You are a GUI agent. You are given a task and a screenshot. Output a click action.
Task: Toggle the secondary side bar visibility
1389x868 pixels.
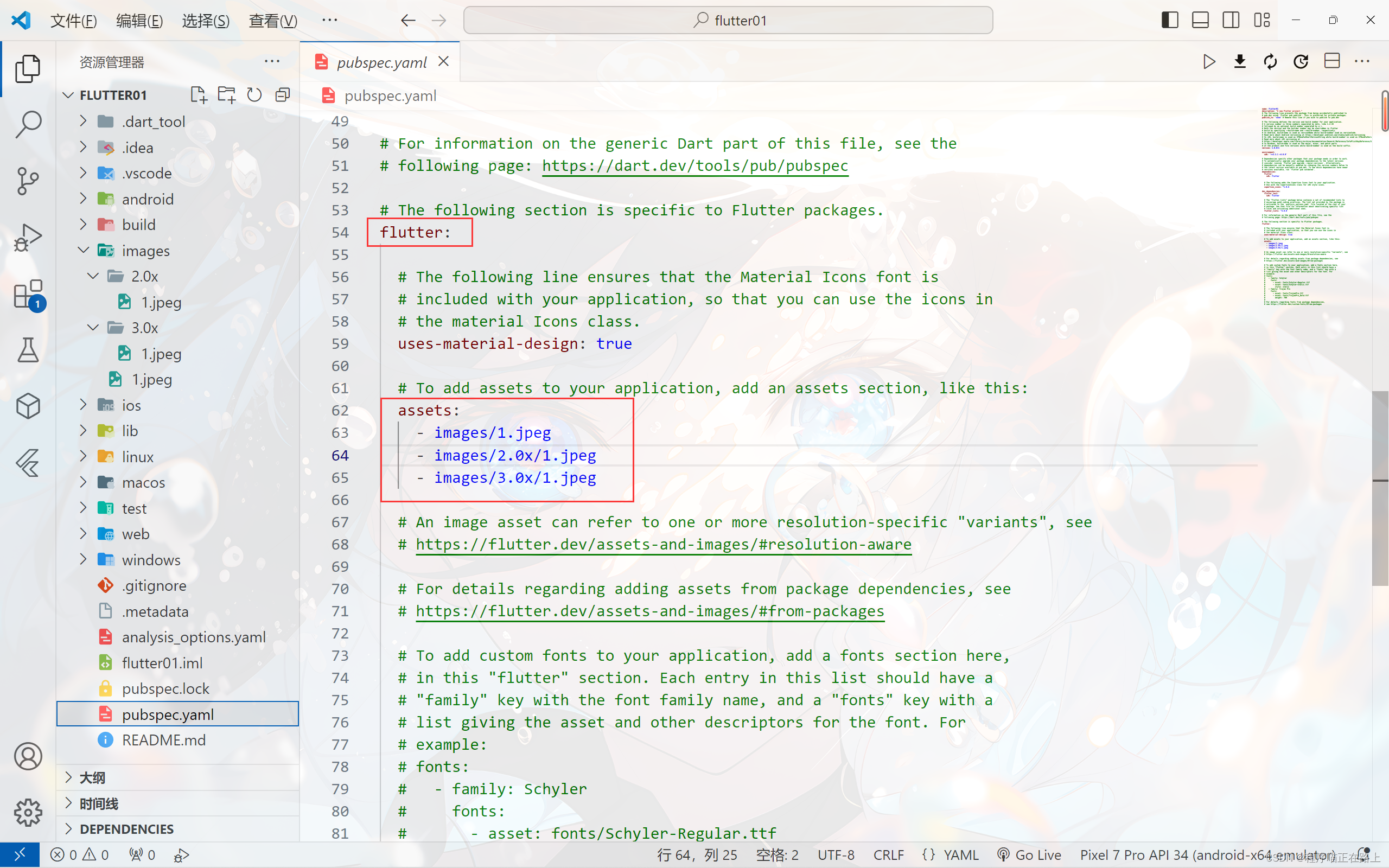1231,20
